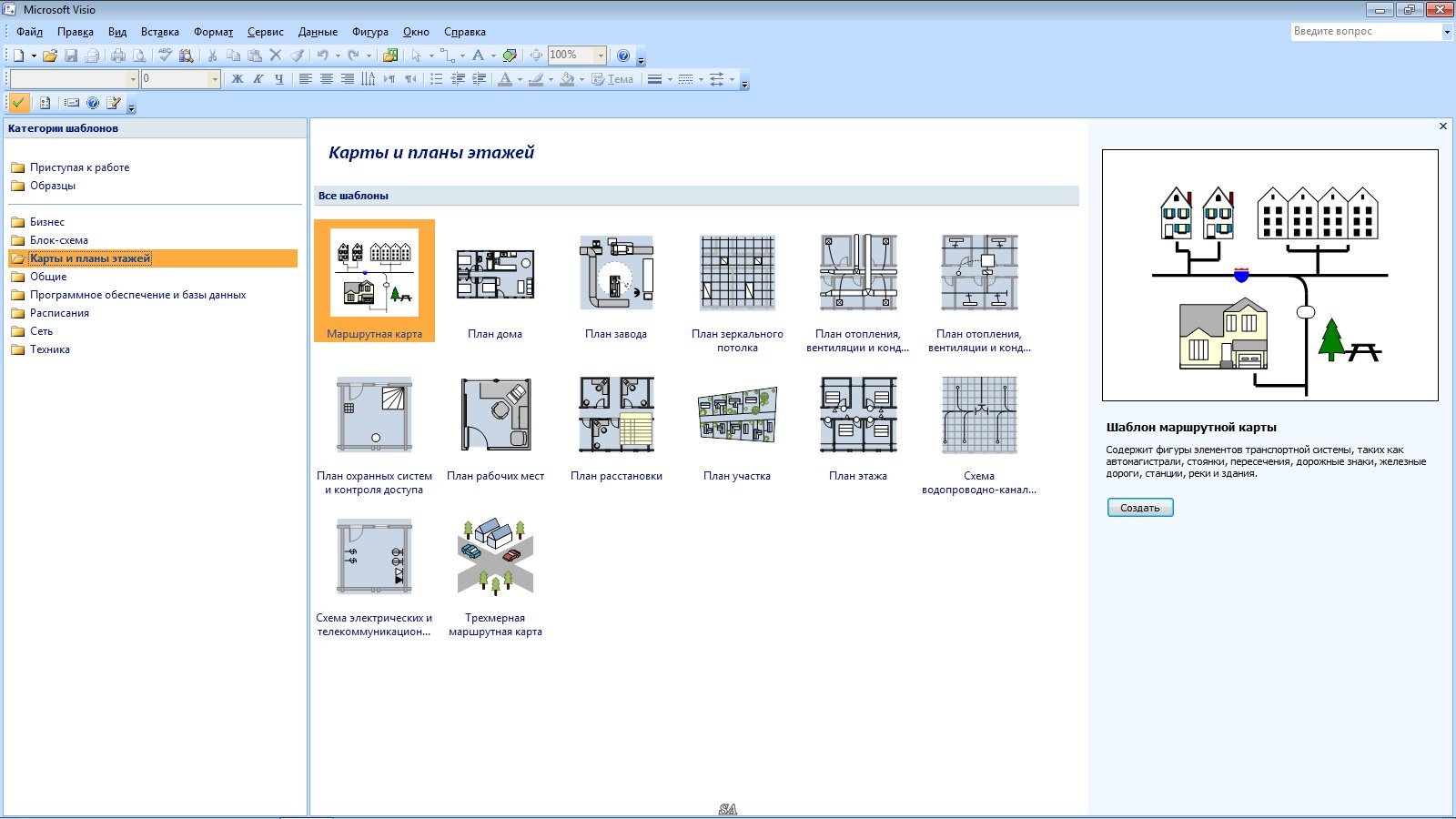
Task: Open the font size dropdown
Action: (215, 79)
